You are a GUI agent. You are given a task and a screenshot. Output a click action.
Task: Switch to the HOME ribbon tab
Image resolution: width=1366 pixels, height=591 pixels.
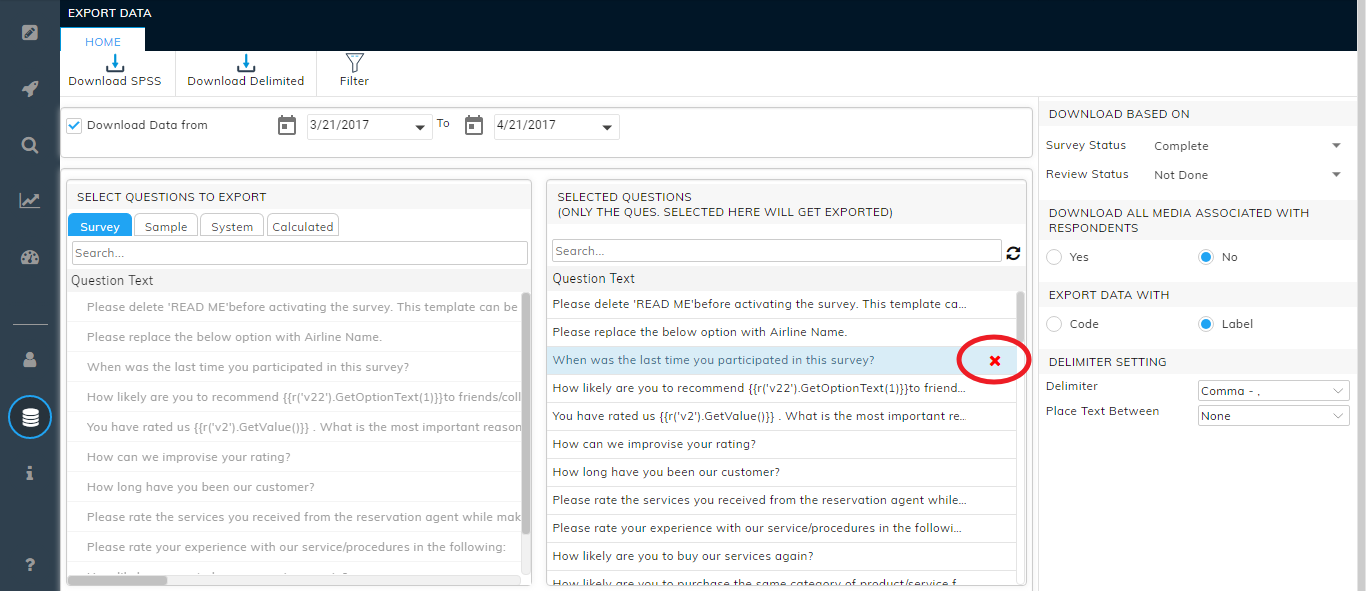[103, 41]
